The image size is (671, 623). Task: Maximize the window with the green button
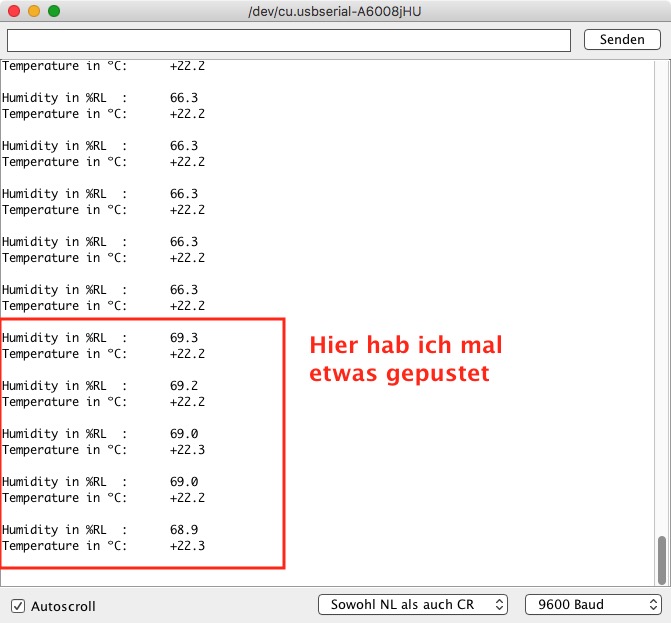54,11
